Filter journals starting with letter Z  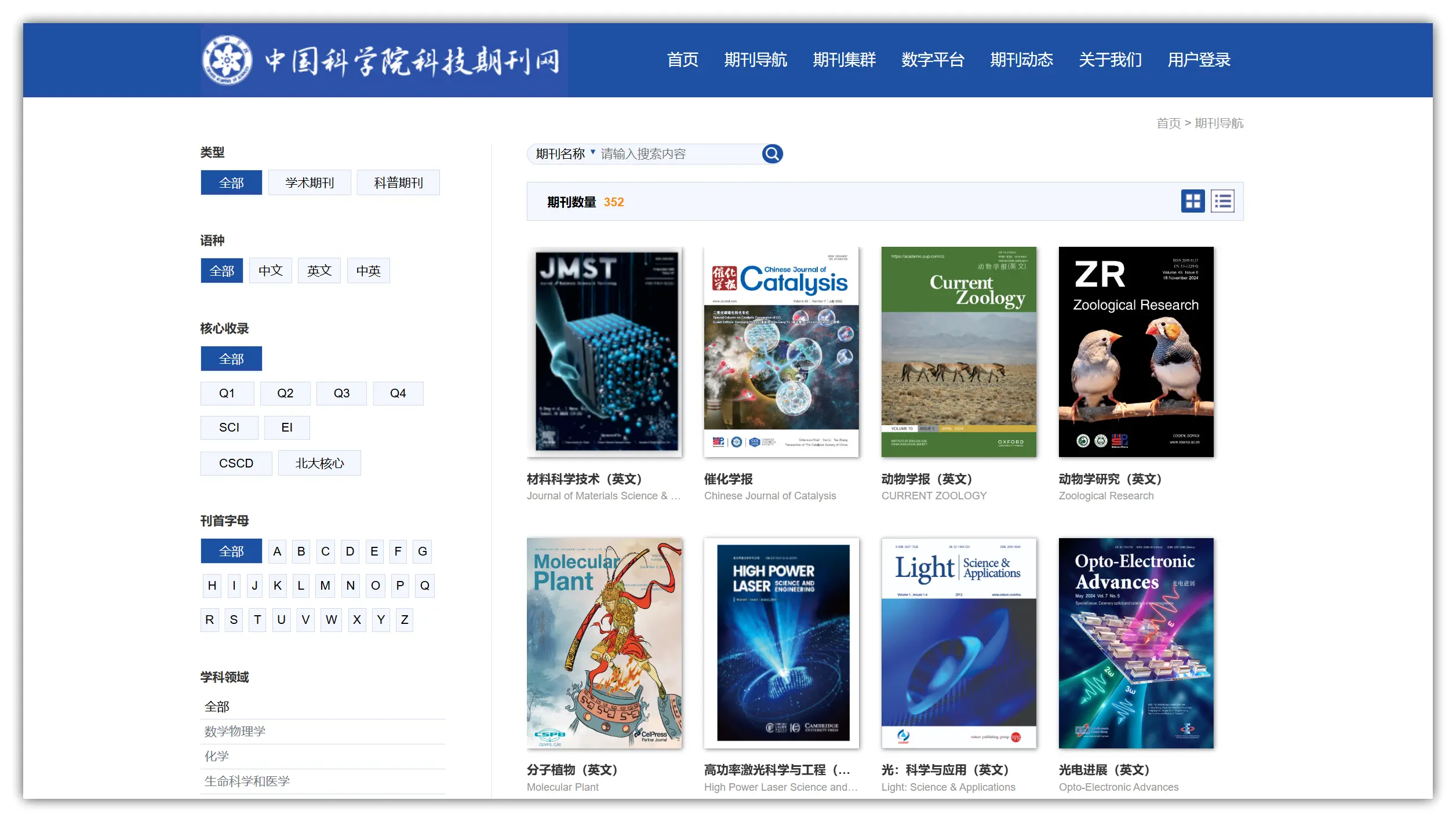point(405,620)
